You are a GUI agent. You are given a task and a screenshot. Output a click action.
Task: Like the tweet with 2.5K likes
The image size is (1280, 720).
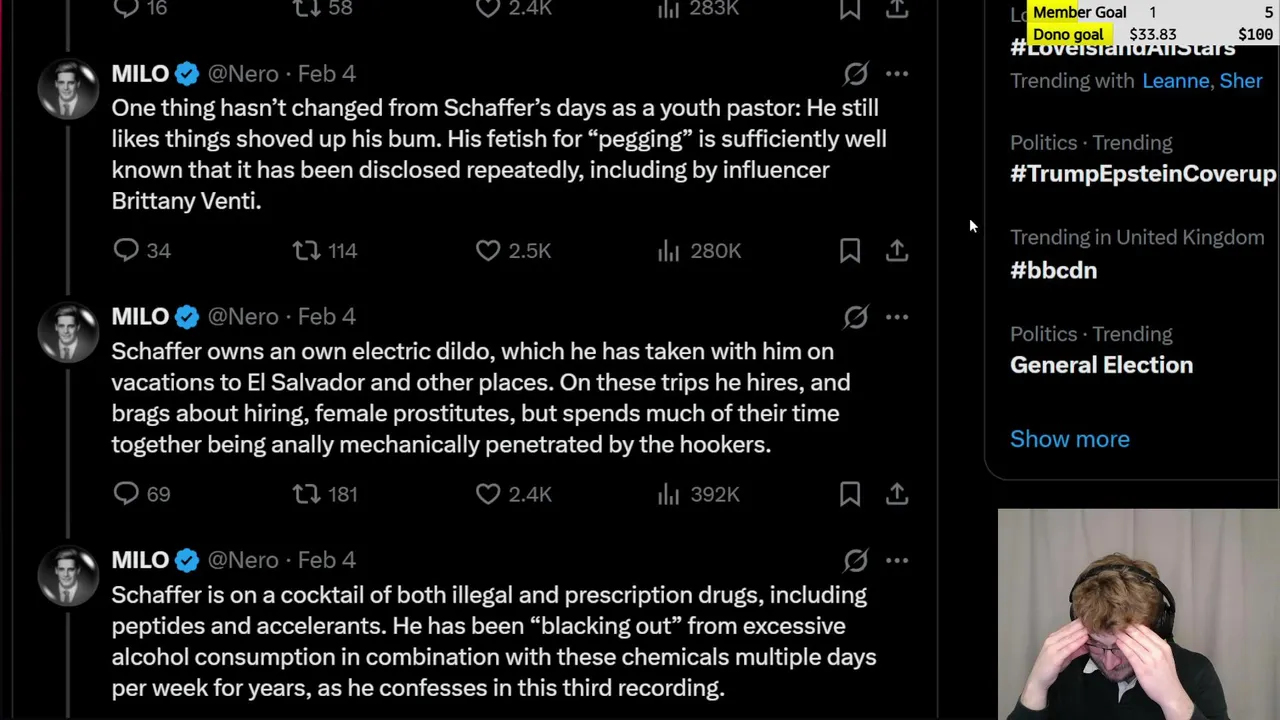click(x=488, y=250)
